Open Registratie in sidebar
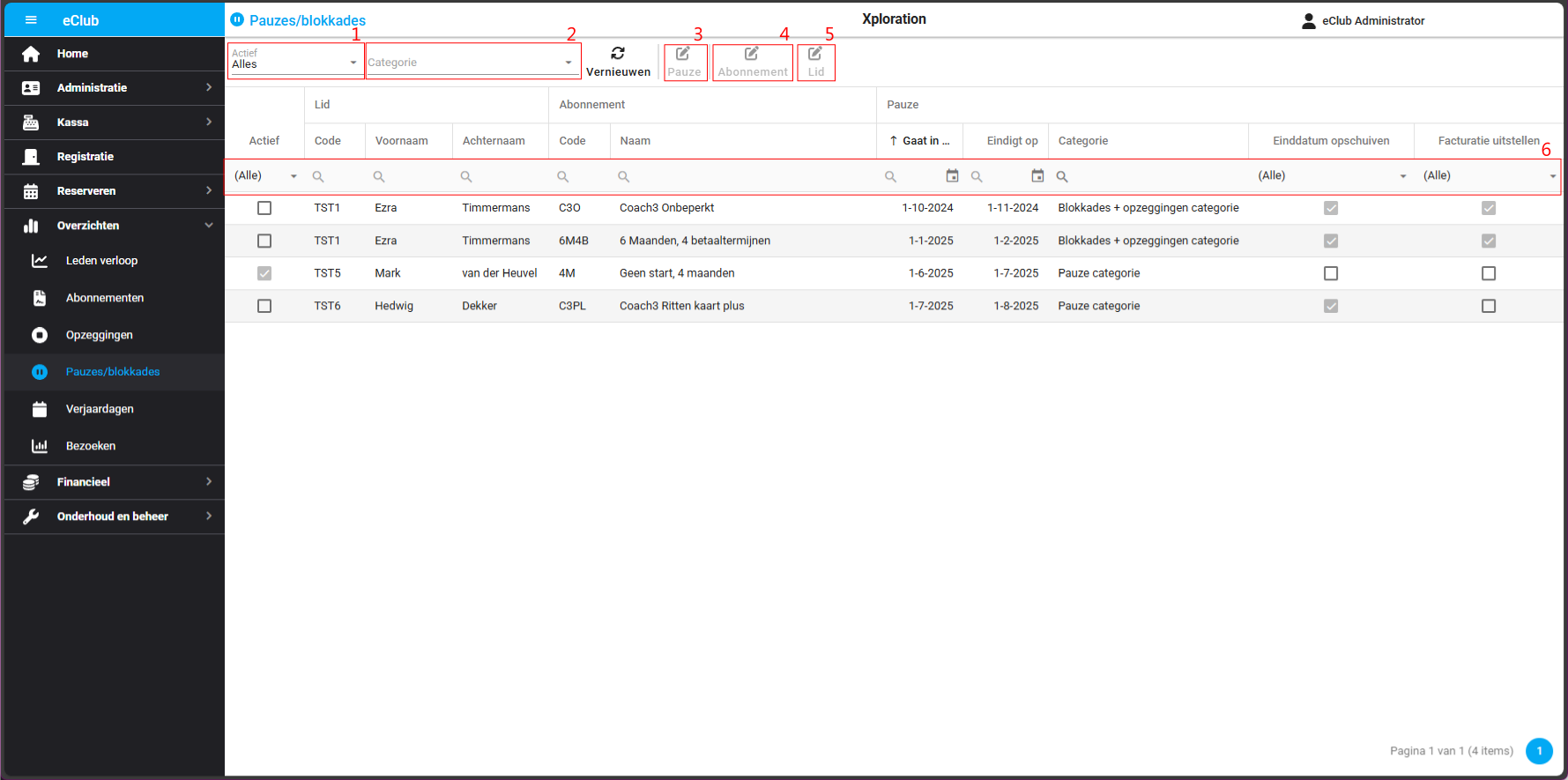Screen dimensions: 1568x780 coord(115,157)
